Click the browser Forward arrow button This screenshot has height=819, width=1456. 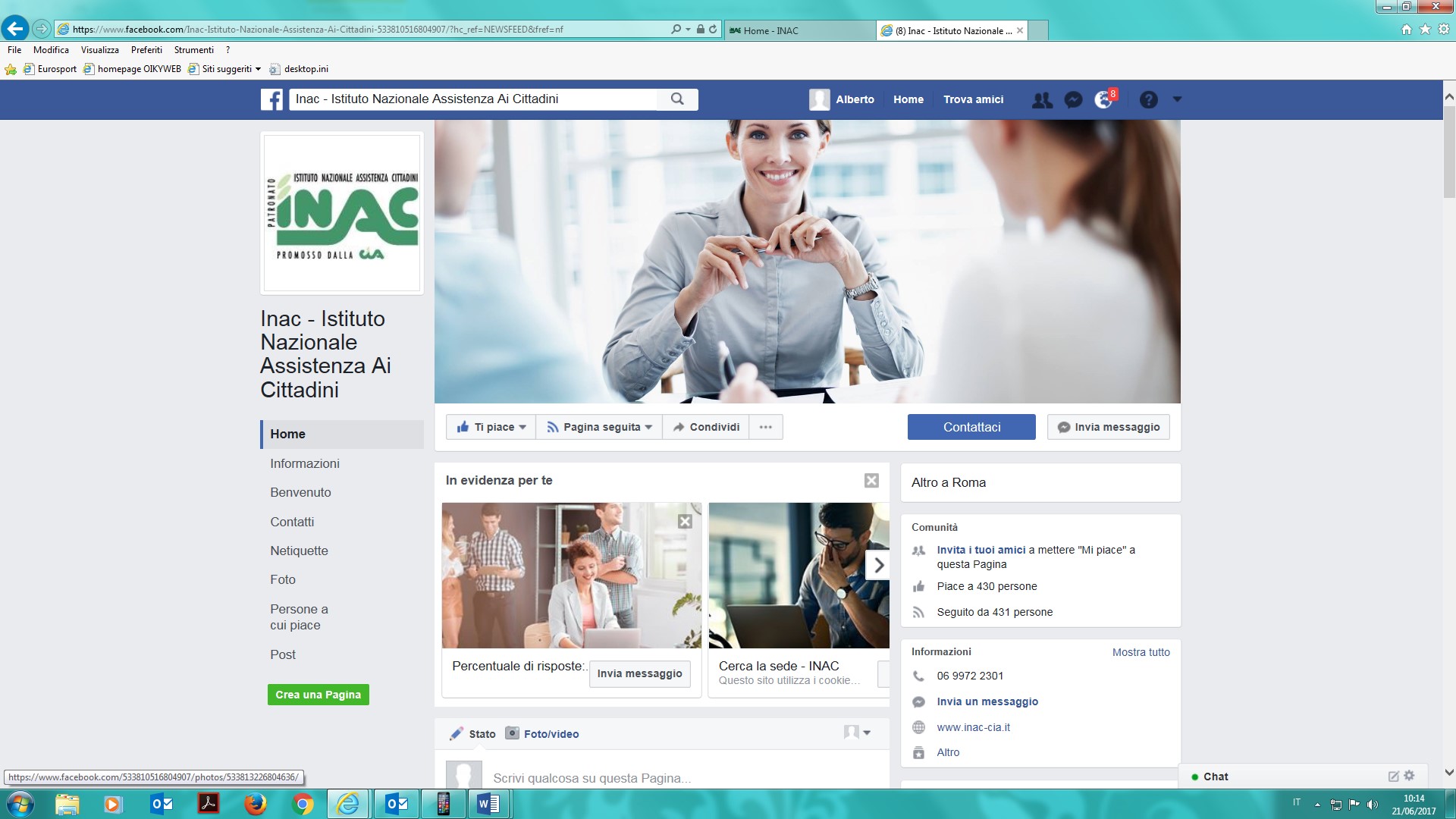click(42, 29)
